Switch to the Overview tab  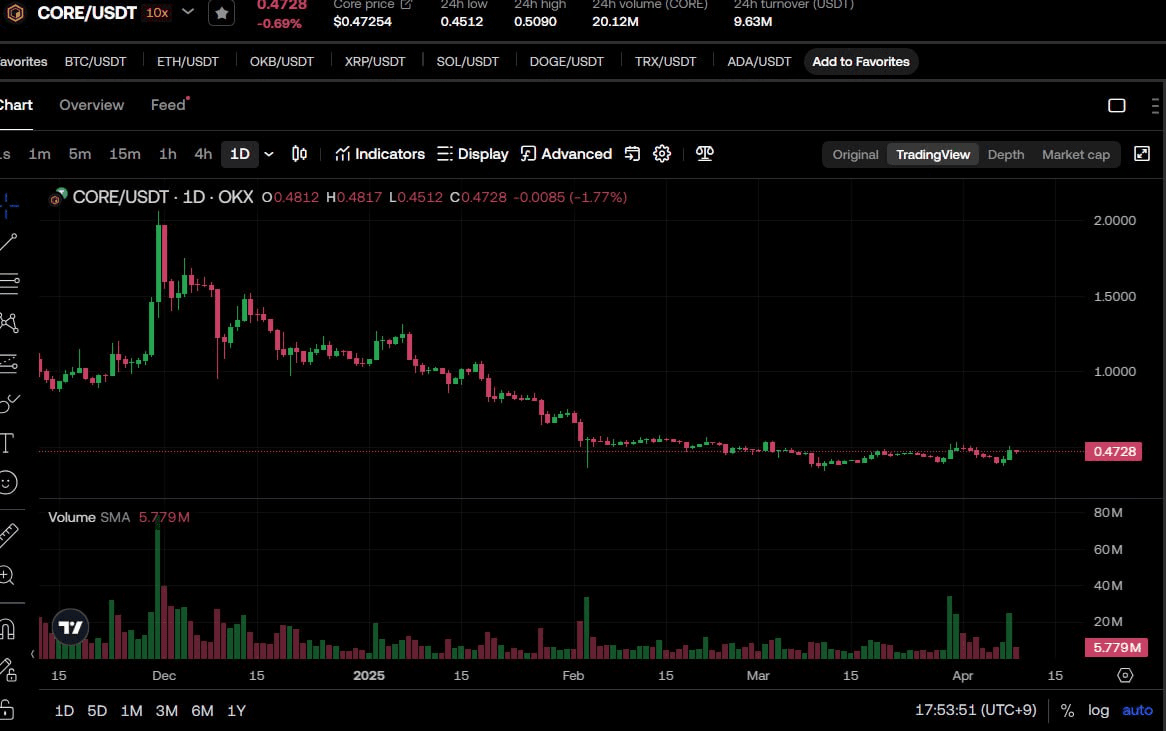(92, 104)
